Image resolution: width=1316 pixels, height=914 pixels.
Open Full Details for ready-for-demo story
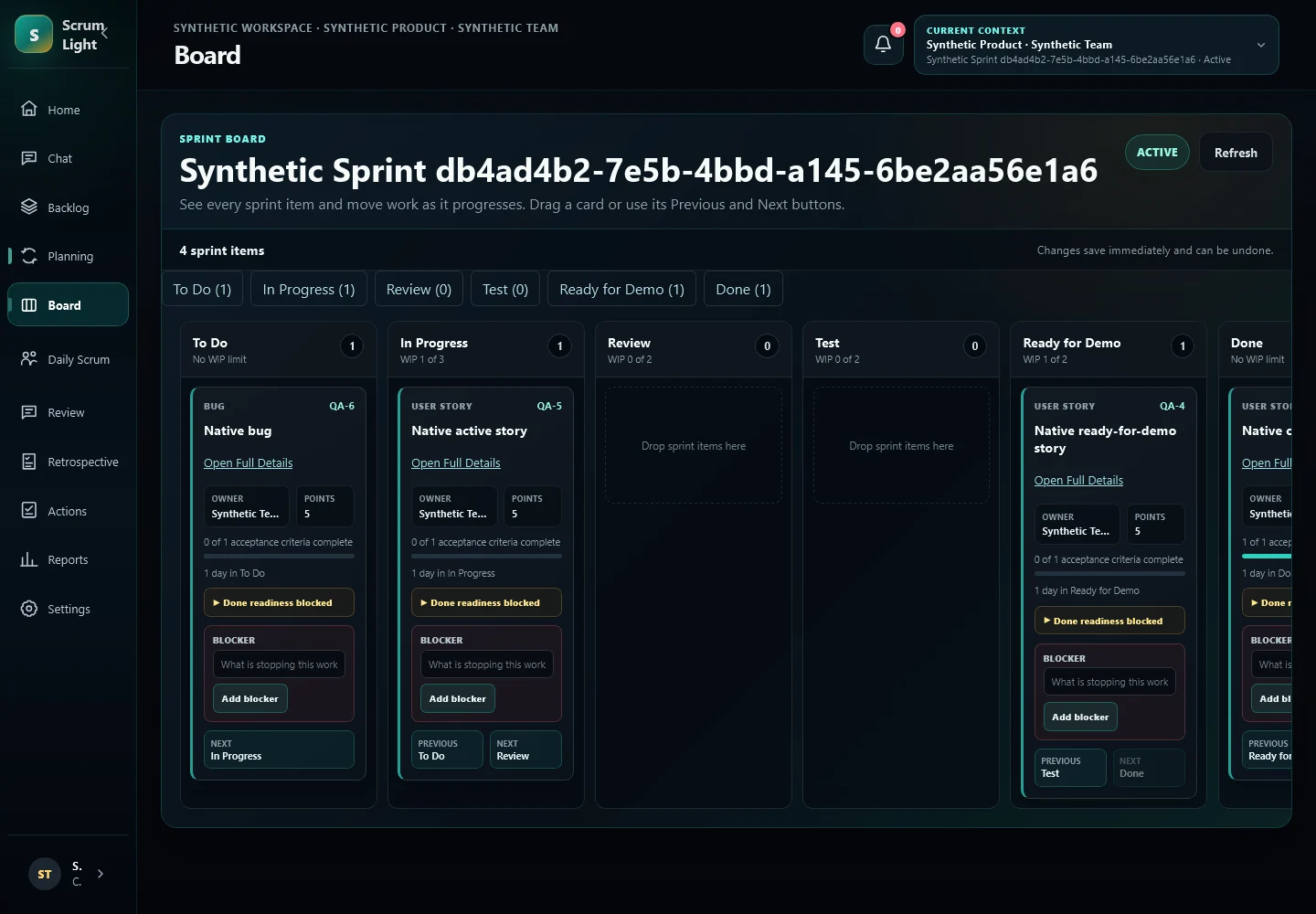[x=1078, y=481]
